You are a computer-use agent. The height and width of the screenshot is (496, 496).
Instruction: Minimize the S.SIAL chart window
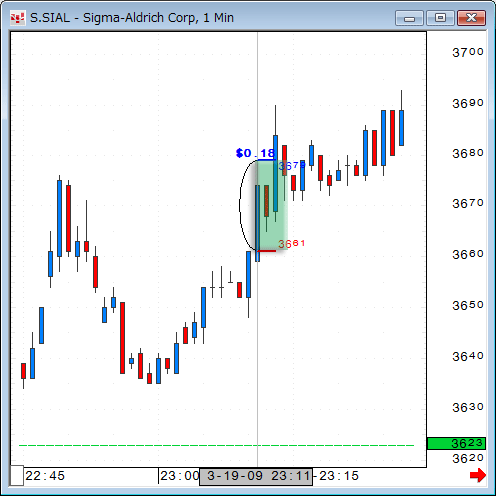(x=409, y=18)
